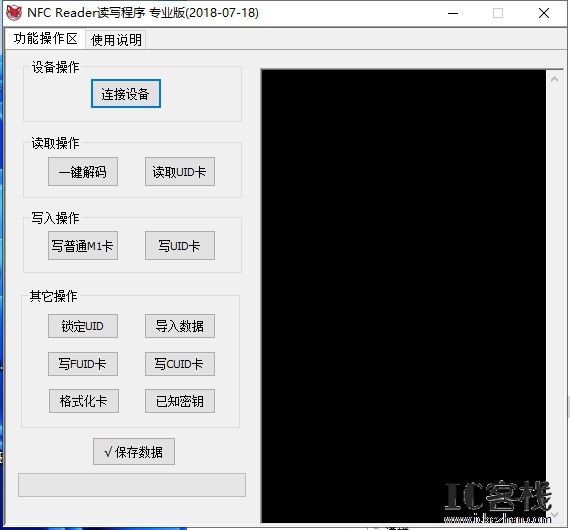Image resolution: width=570 pixels, height=530 pixels.
Task: Click the 写CUID卡 button
Action: coord(180,364)
